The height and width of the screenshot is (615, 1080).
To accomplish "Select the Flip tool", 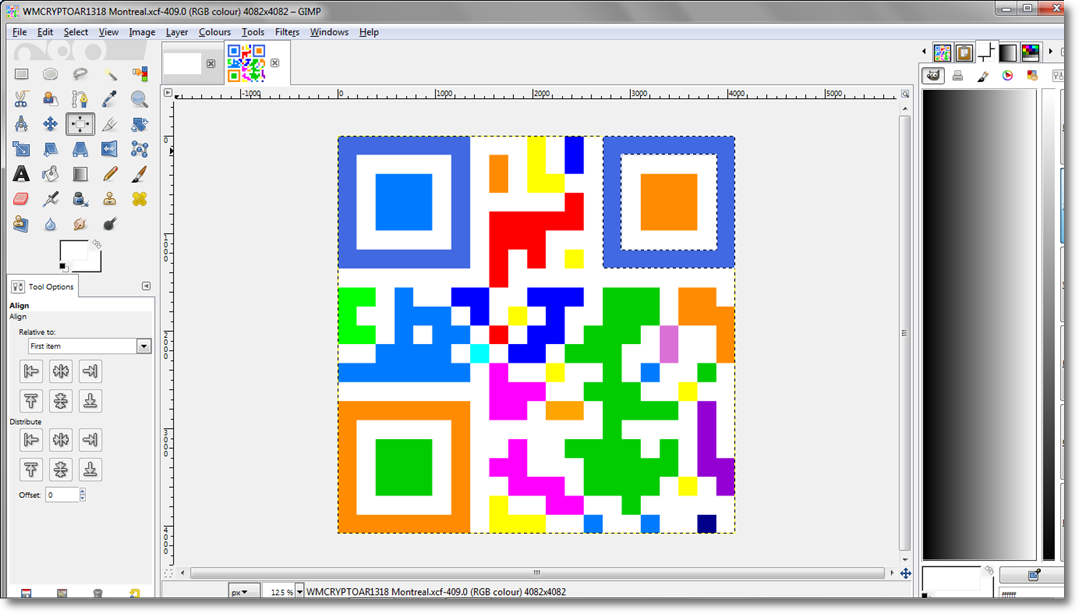I will click(110, 149).
